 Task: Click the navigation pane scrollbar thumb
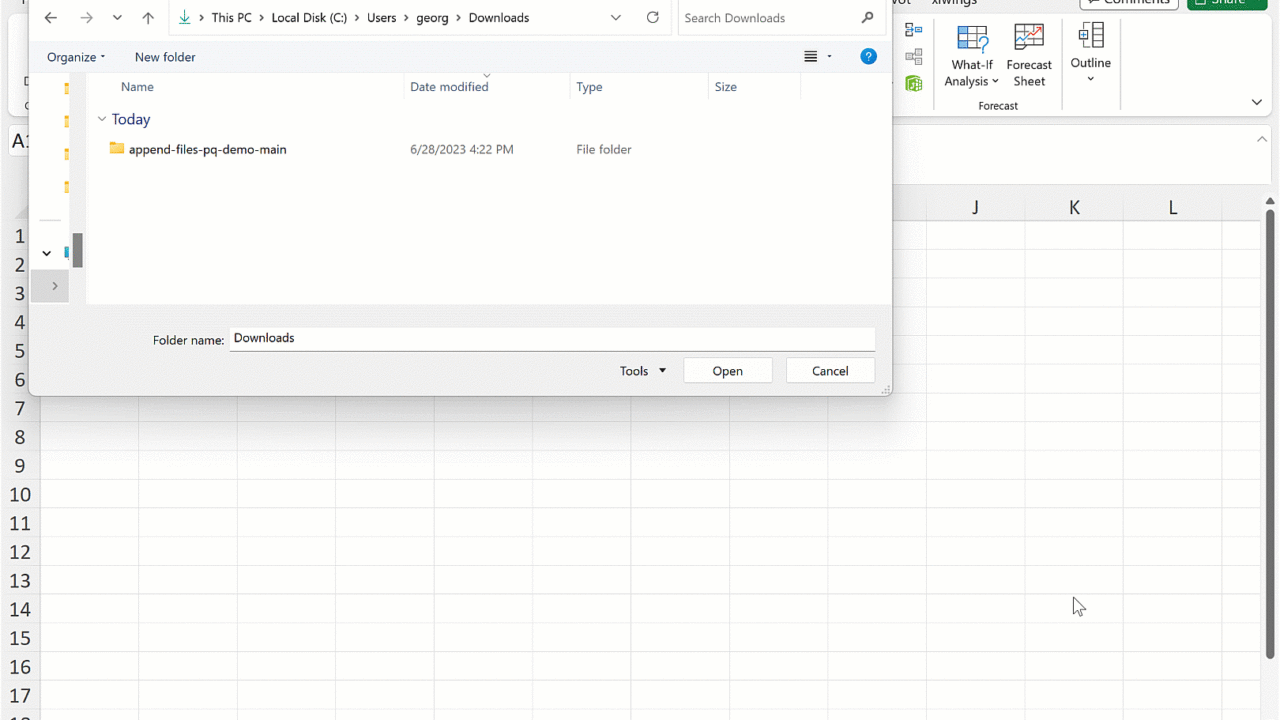pos(77,250)
